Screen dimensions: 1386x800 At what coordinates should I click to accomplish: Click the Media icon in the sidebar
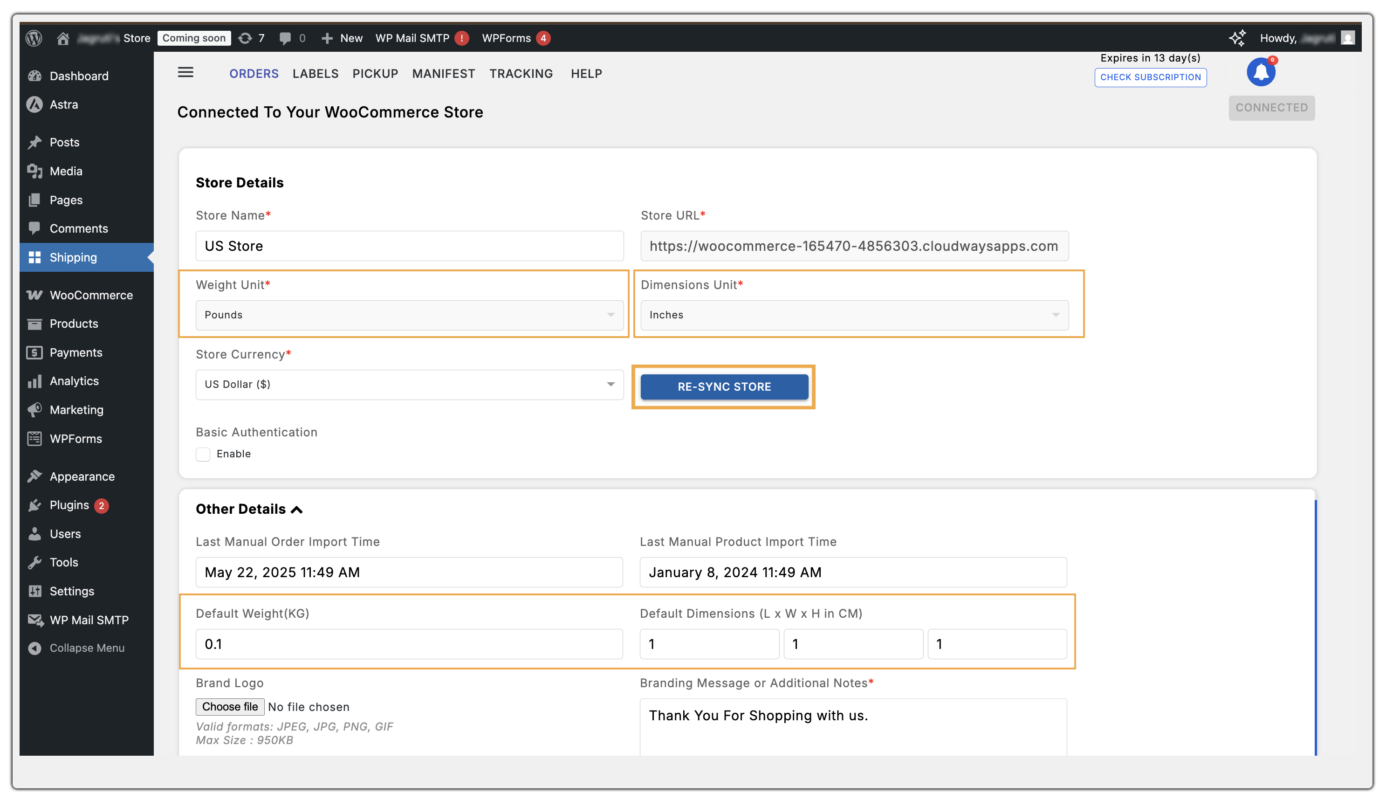pos(35,171)
